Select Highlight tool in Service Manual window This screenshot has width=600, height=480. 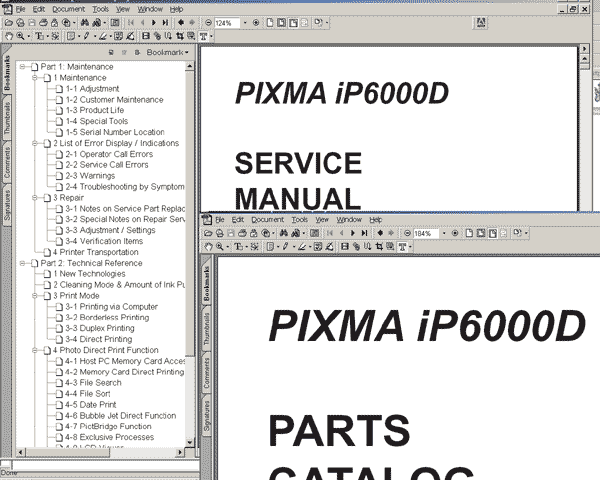tap(103, 36)
